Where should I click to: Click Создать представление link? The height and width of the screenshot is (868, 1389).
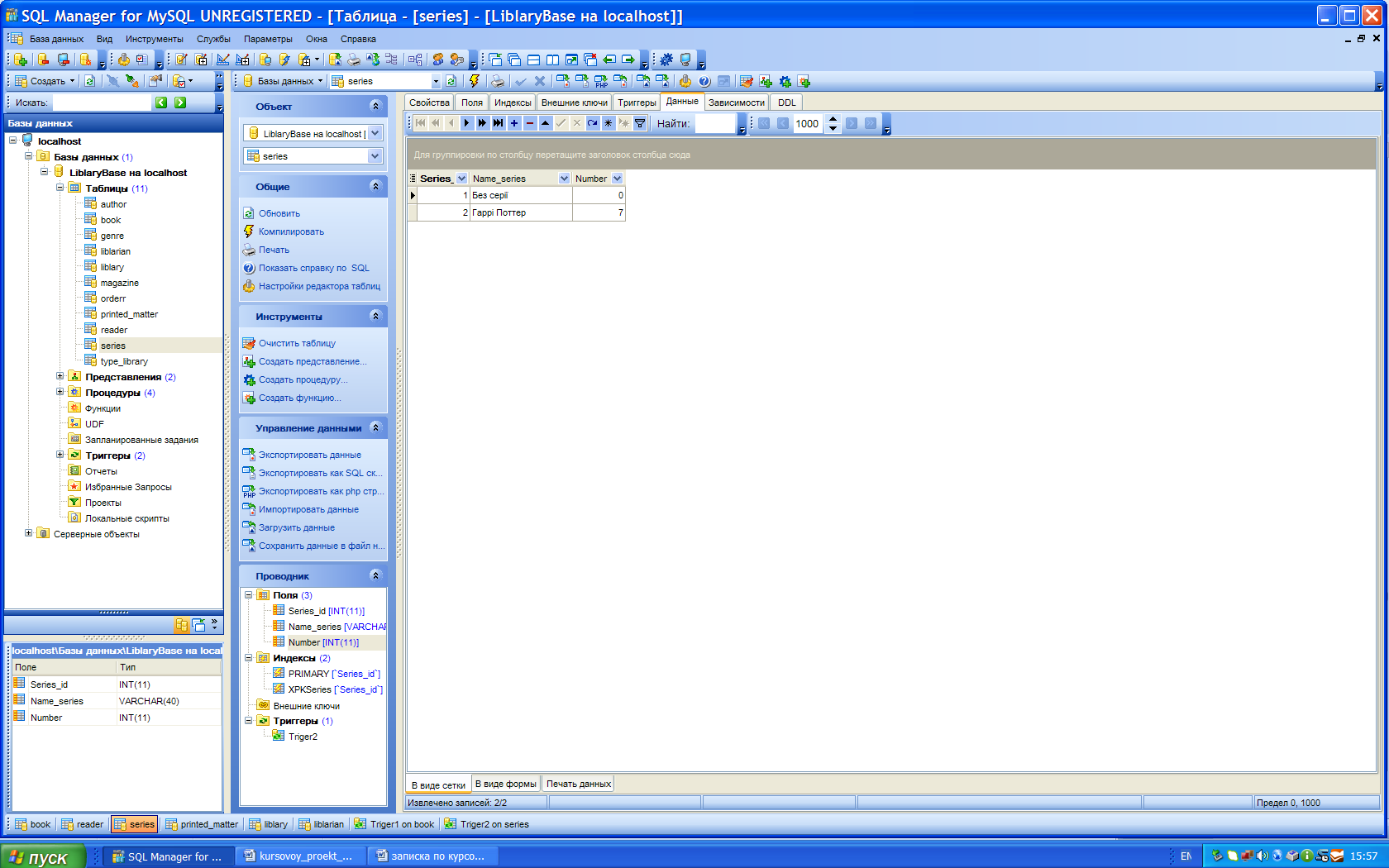313,361
